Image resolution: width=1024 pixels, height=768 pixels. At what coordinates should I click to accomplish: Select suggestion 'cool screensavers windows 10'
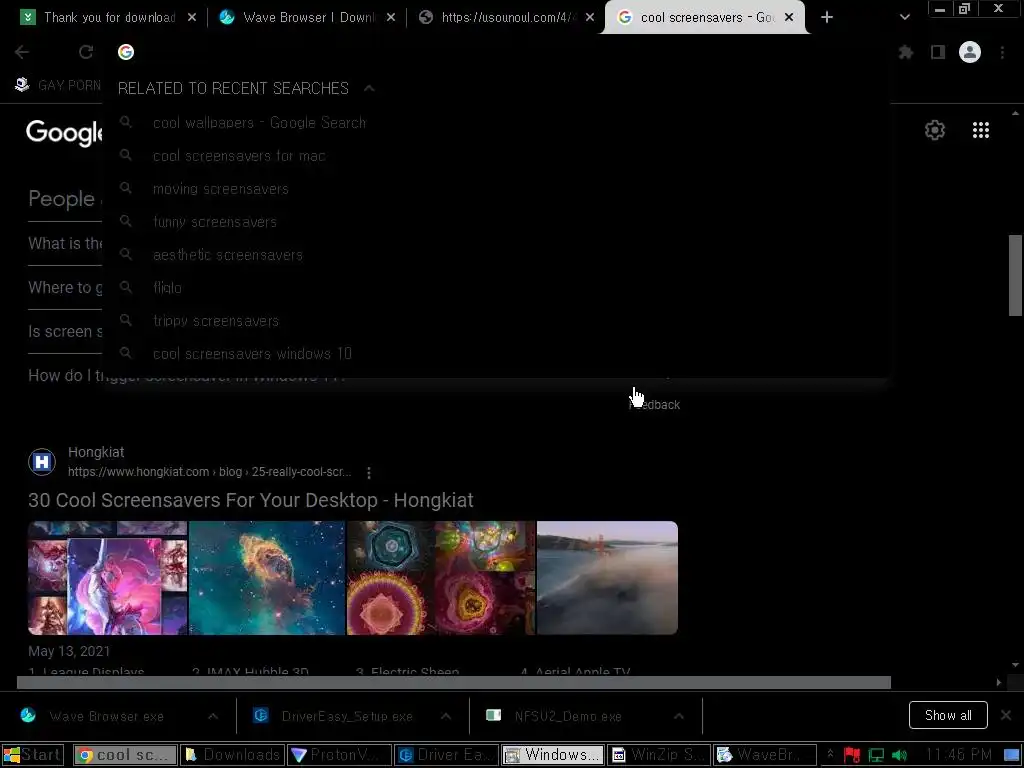point(496,354)
